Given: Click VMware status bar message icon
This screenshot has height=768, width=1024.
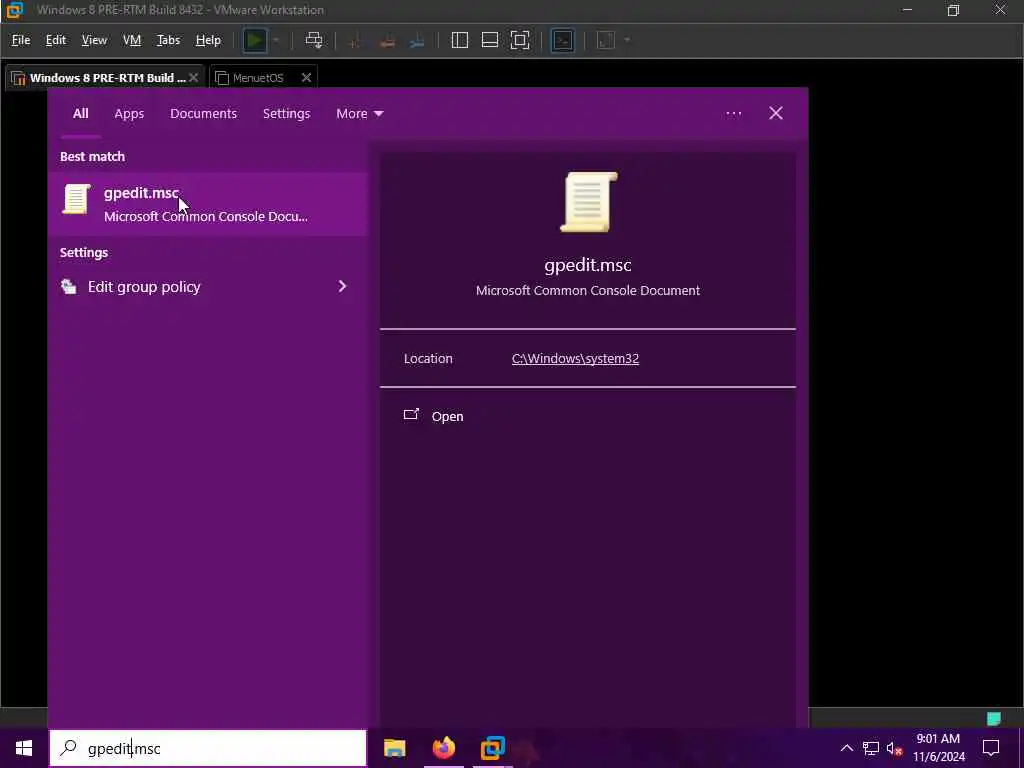Looking at the screenshot, I should click(x=994, y=718).
